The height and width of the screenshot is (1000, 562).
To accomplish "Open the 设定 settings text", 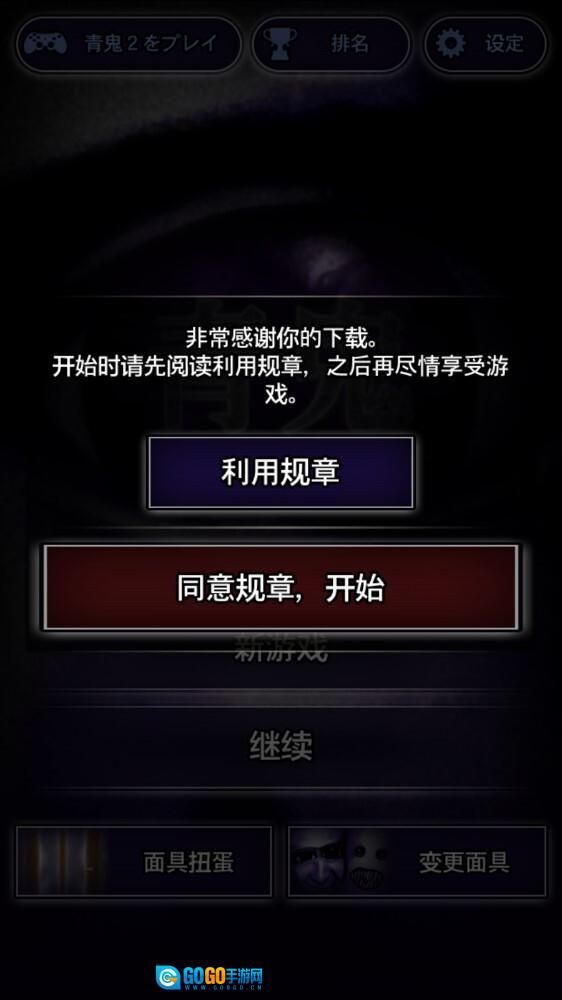I will coord(504,43).
